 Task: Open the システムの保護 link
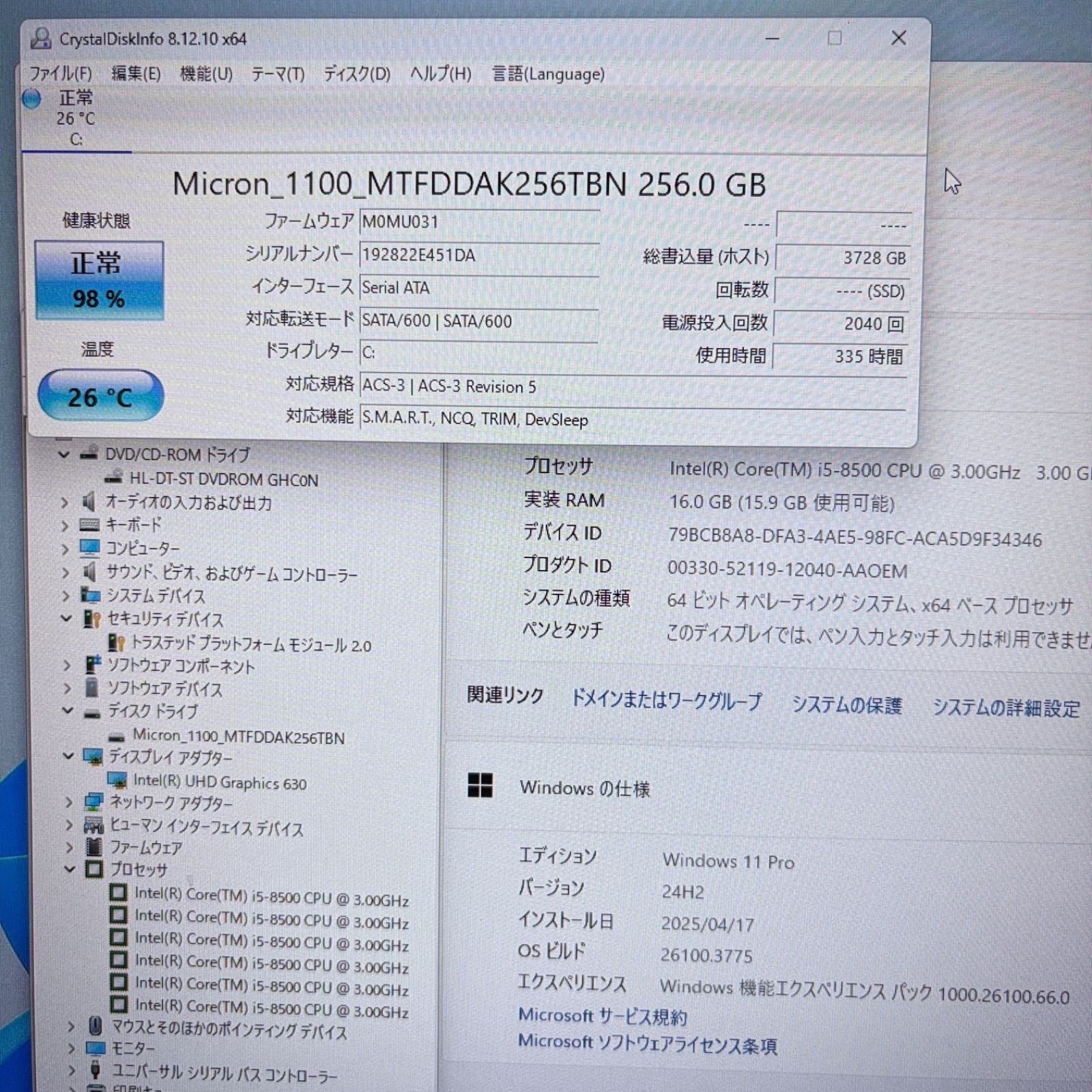pyautogui.click(x=847, y=704)
